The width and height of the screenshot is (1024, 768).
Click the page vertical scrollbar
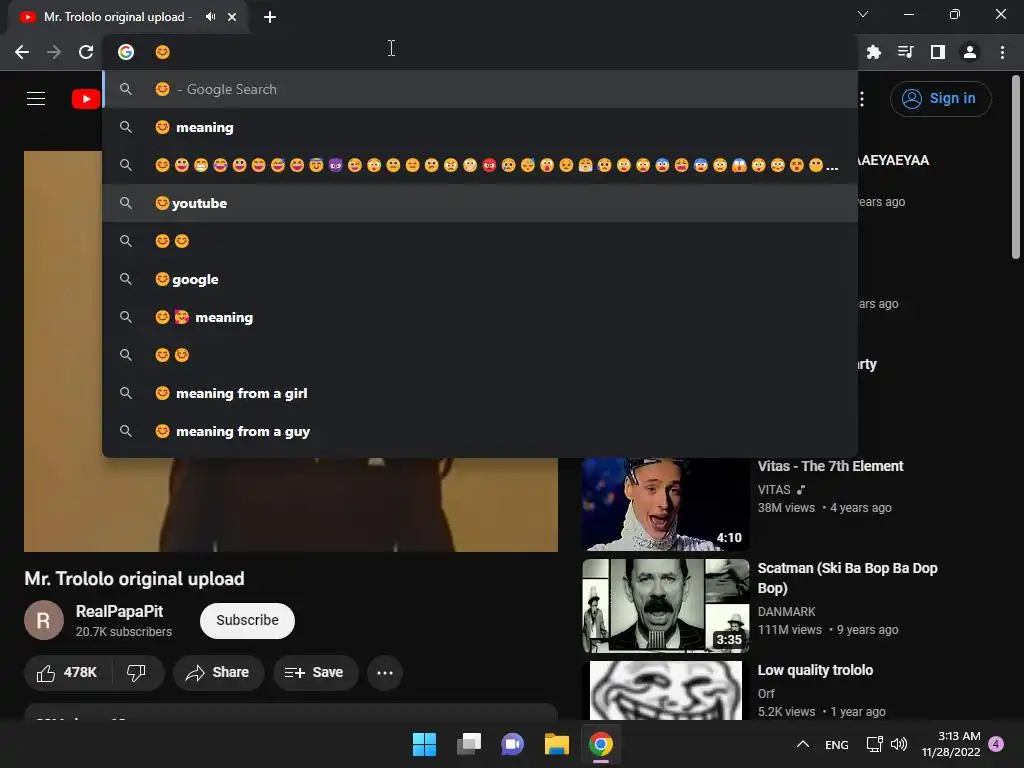[1016, 168]
